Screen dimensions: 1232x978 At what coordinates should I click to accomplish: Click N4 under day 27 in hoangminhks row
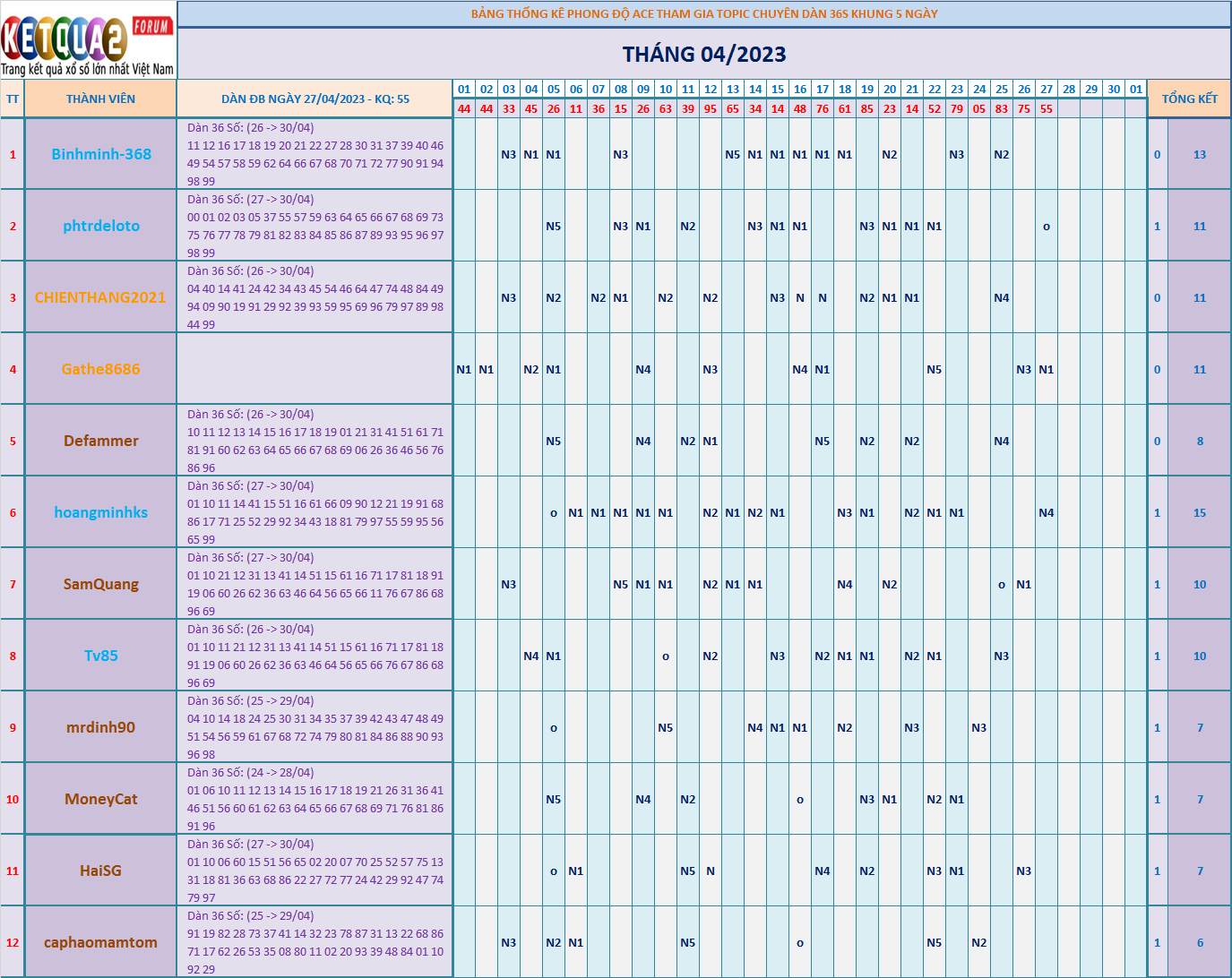(x=1047, y=513)
